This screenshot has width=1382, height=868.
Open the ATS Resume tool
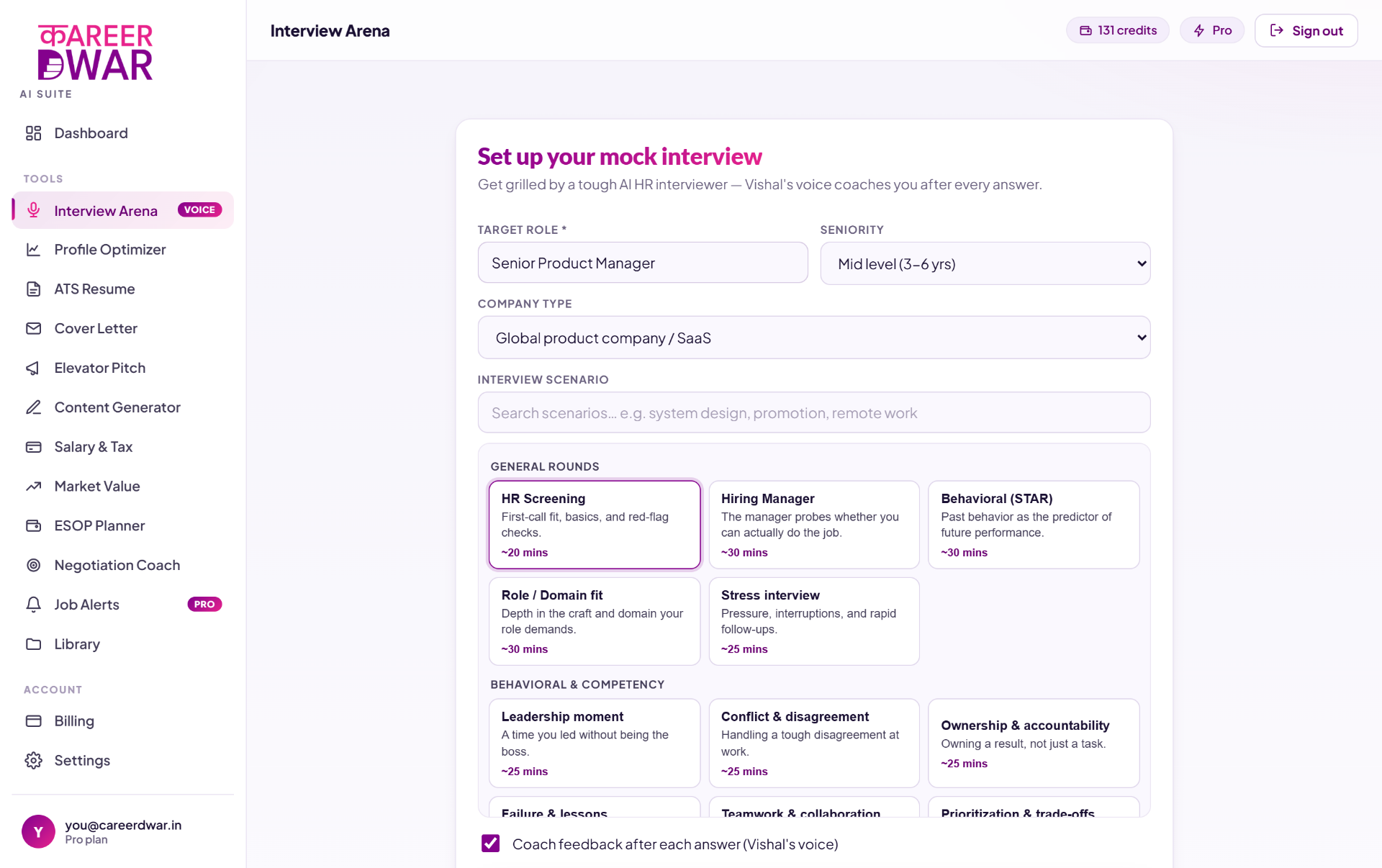(122, 289)
